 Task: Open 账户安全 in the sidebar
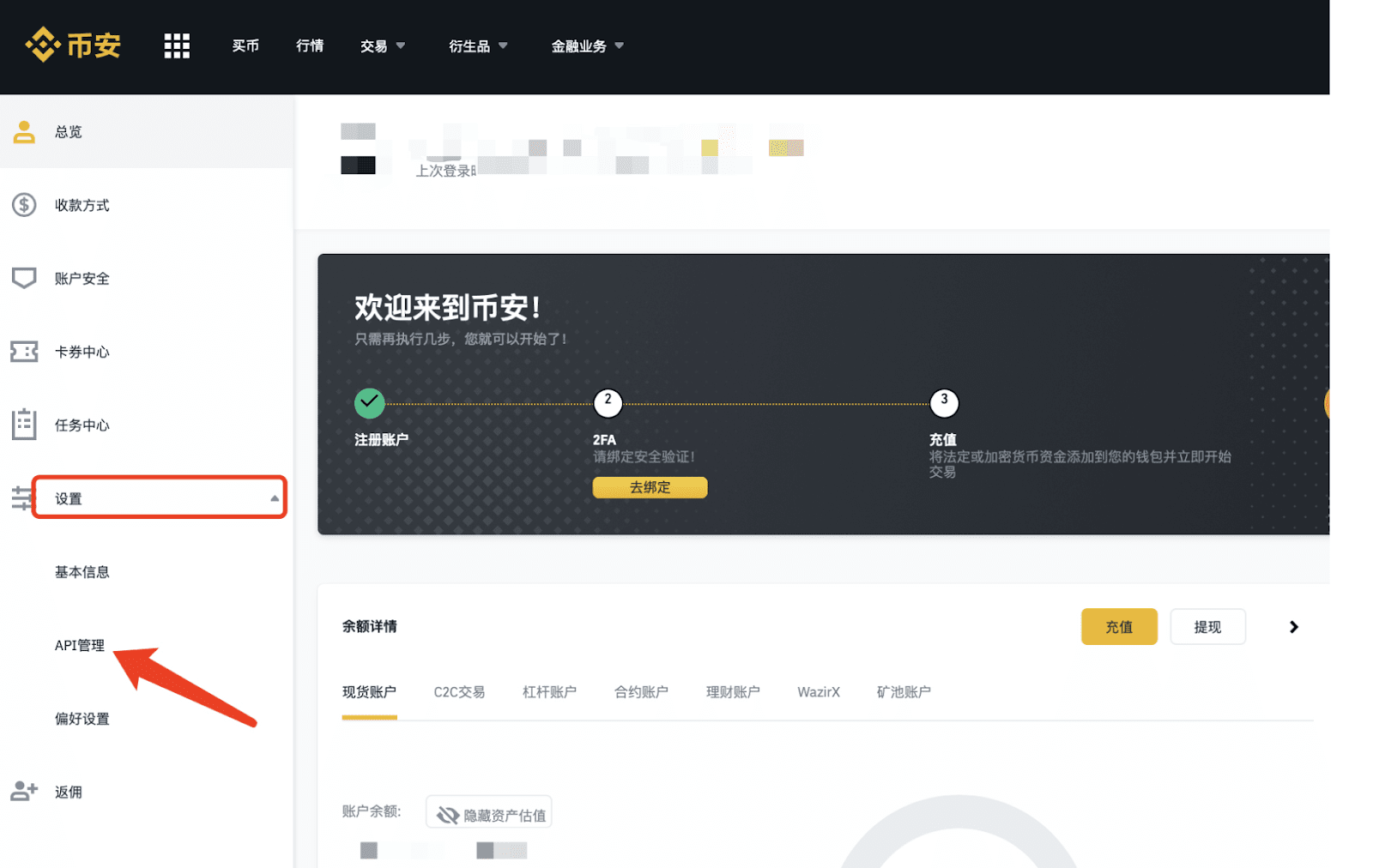click(82, 279)
